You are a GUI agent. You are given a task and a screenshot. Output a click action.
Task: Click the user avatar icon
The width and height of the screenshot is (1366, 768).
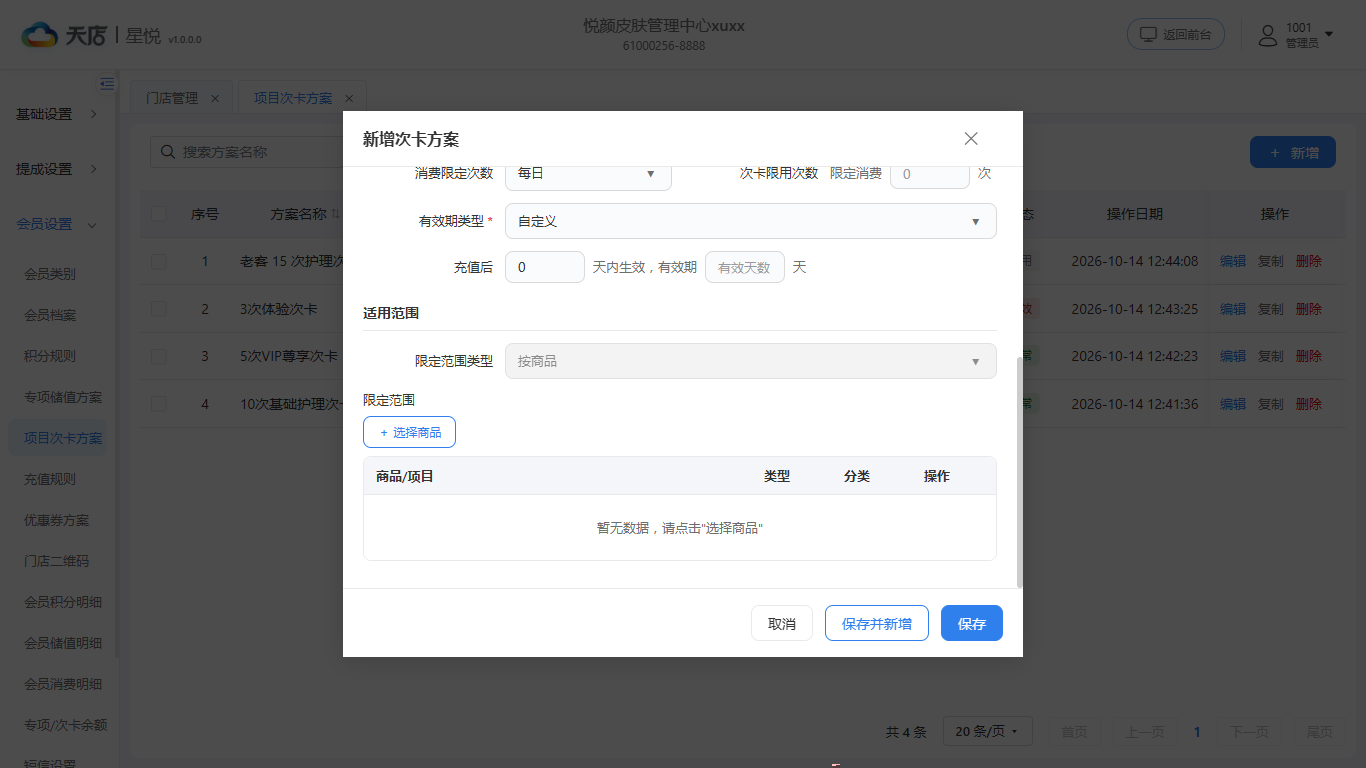coord(1268,35)
